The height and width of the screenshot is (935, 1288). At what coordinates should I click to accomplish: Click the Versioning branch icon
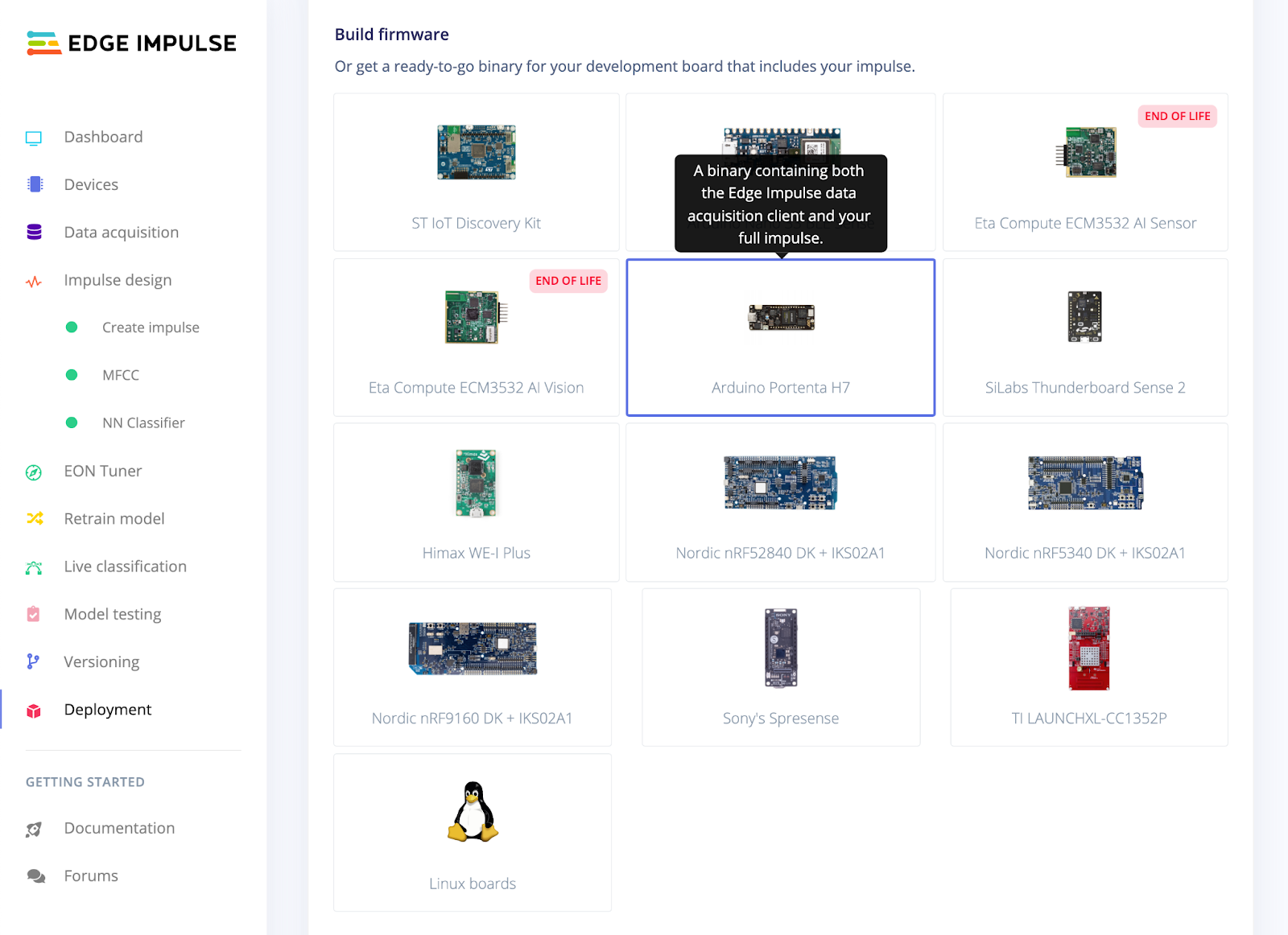(33, 661)
